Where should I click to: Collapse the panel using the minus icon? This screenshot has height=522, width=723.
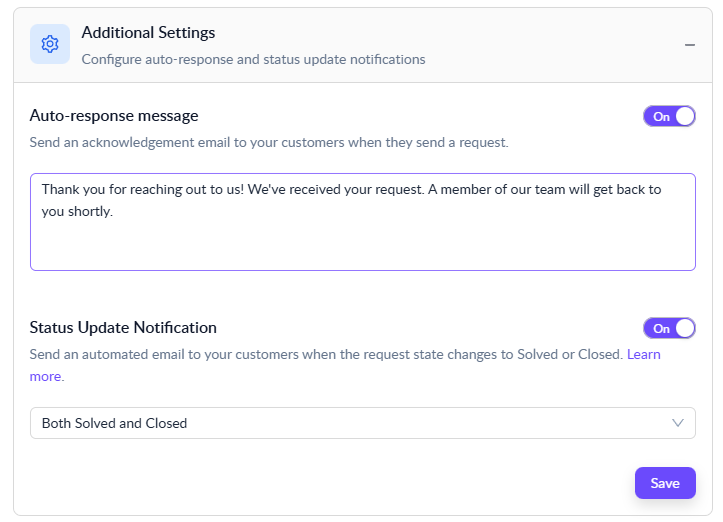[x=689, y=45]
